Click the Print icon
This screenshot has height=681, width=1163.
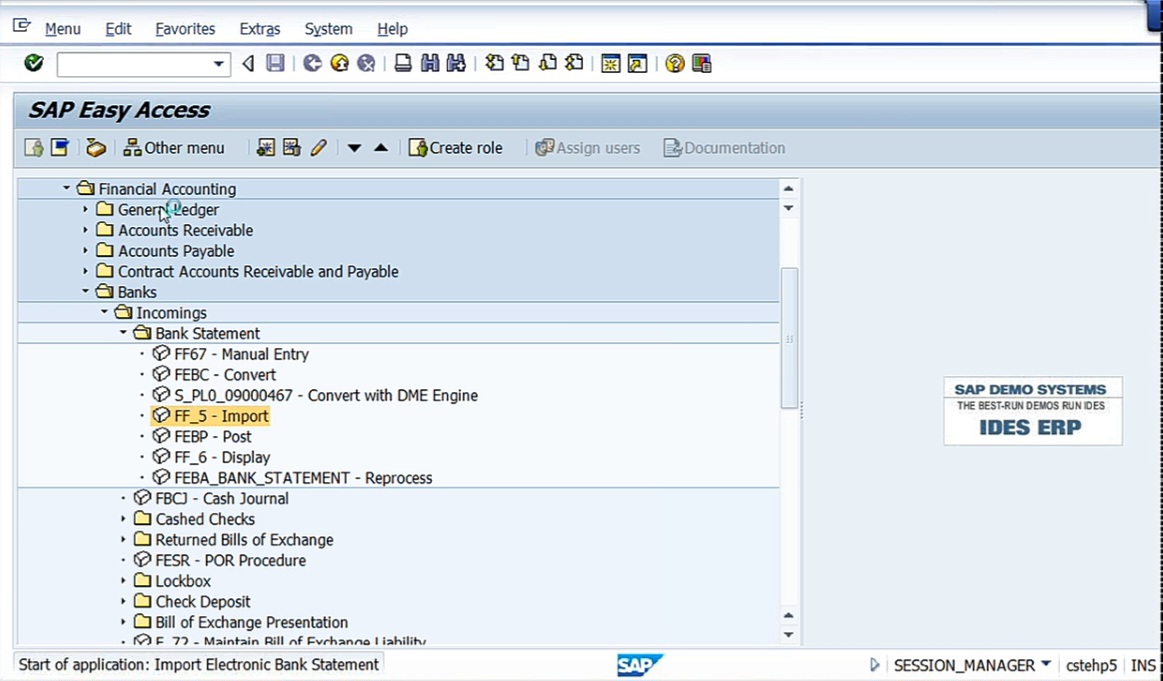403,63
